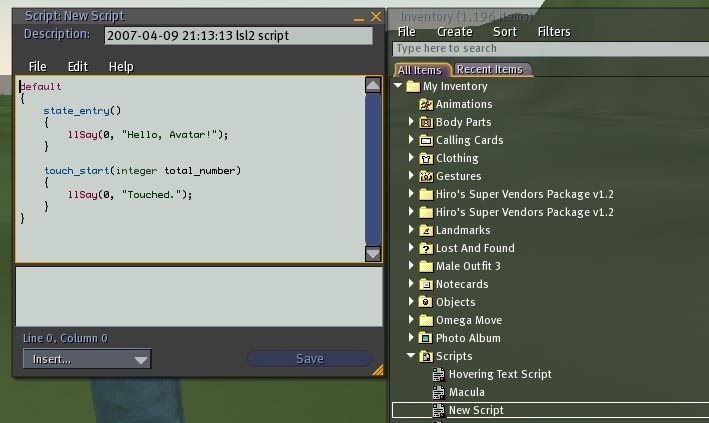Click the Scripts folder icon
The image size is (709, 423).
click(x=426, y=356)
